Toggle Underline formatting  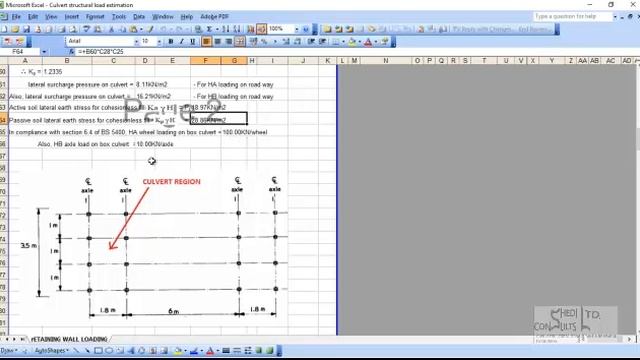click(193, 41)
